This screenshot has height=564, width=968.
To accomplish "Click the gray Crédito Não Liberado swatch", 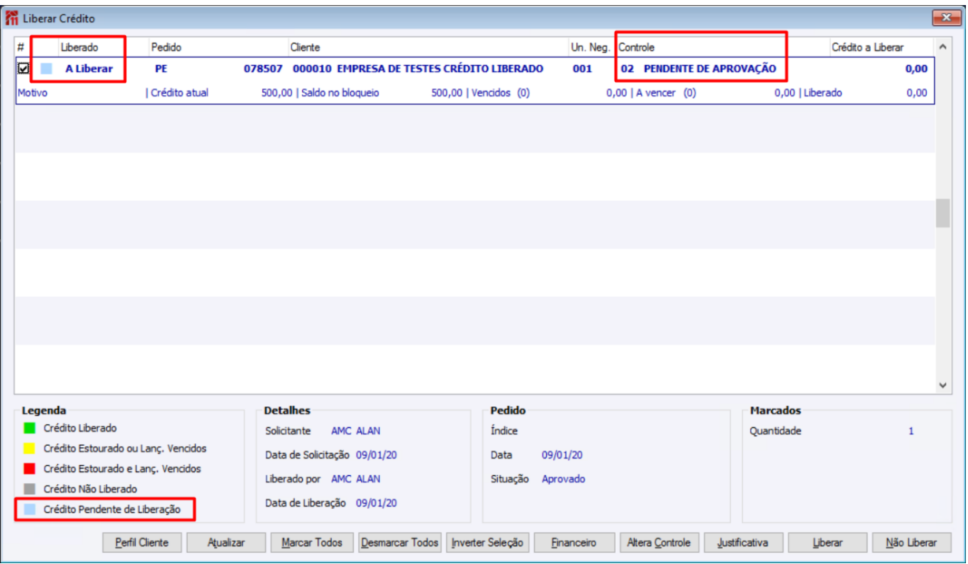I will pyautogui.click(x=29, y=489).
